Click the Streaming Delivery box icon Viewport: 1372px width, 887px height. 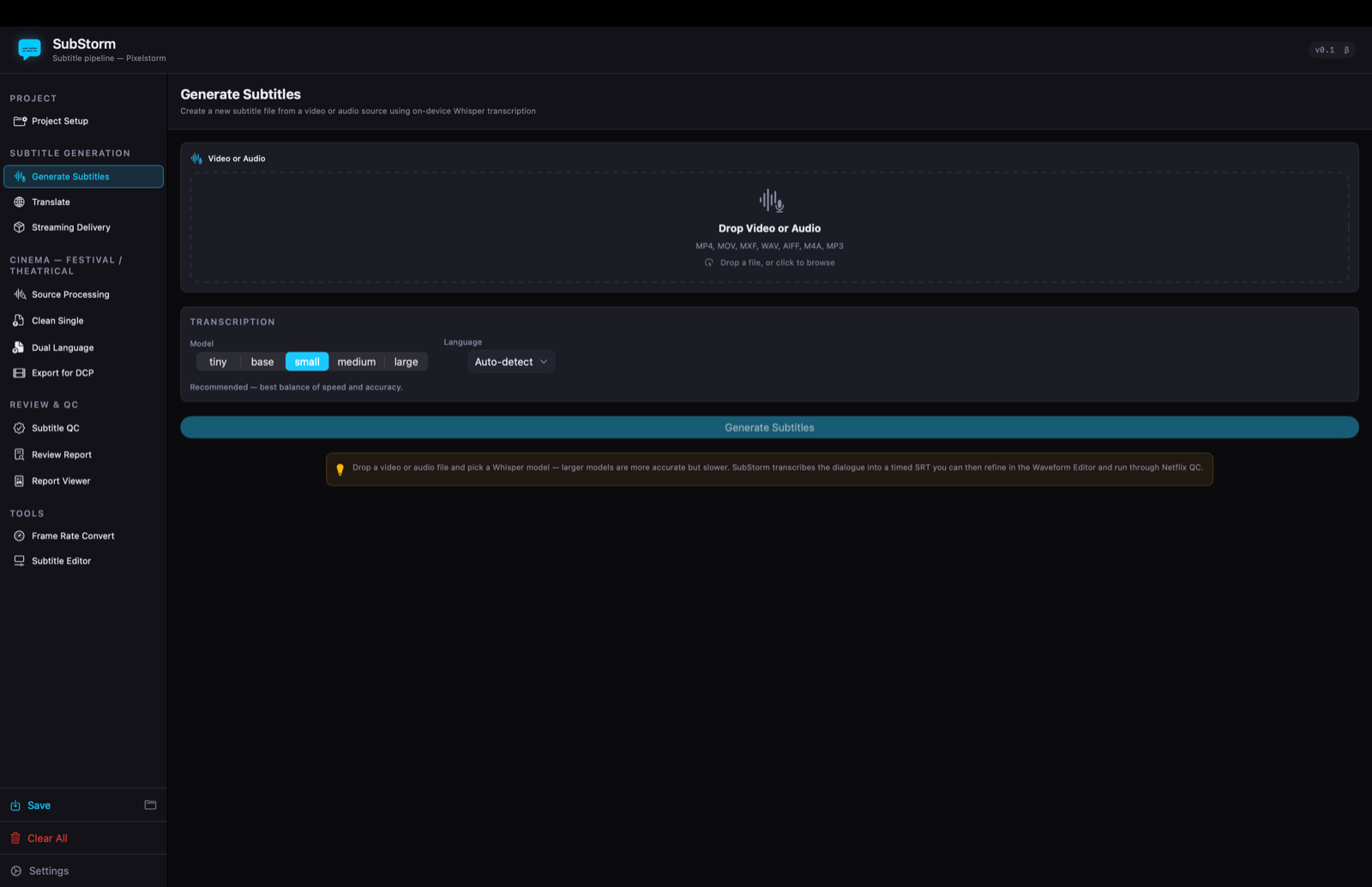coord(20,227)
